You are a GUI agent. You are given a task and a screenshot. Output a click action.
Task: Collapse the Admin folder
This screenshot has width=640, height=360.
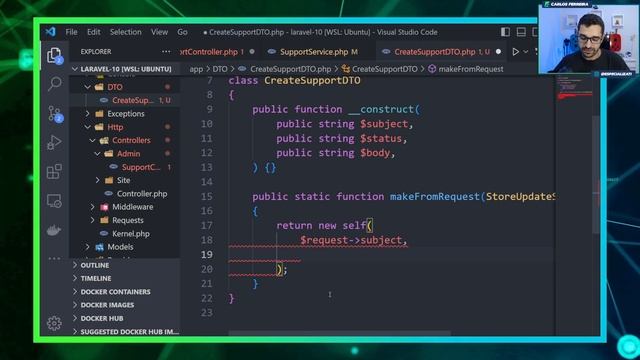(x=128, y=154)
